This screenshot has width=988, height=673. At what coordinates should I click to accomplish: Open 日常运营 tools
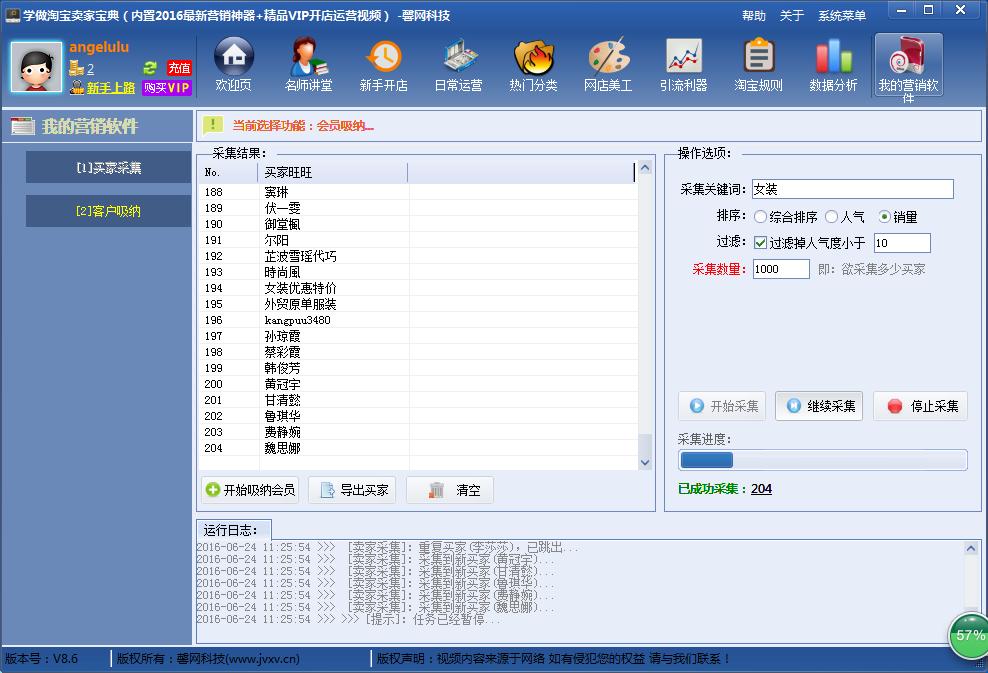pyautogui.click(x=458, y=63)
